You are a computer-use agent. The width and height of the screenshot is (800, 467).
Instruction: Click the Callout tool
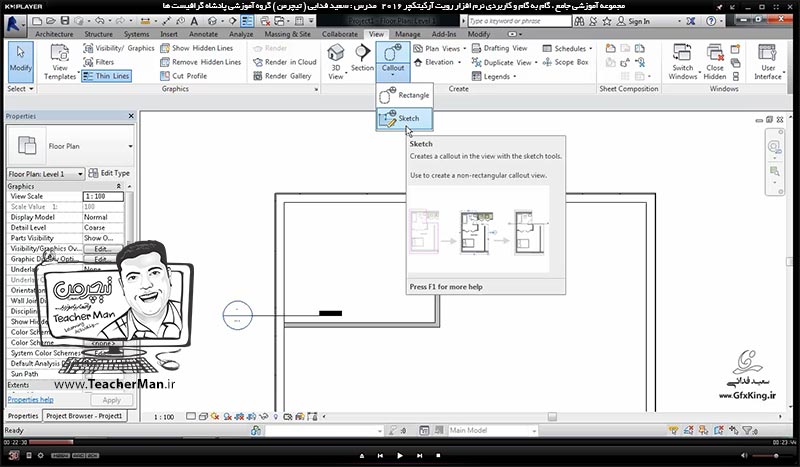pyautogui.click(x=393, y=61)
